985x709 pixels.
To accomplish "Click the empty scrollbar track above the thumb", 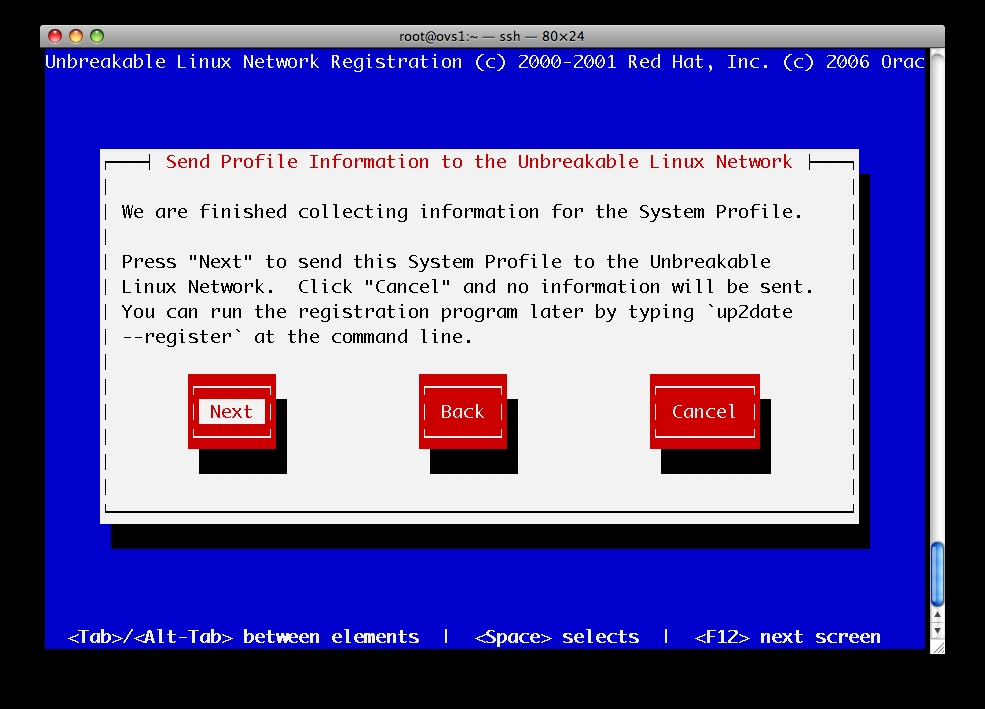I will pos(937,300).
